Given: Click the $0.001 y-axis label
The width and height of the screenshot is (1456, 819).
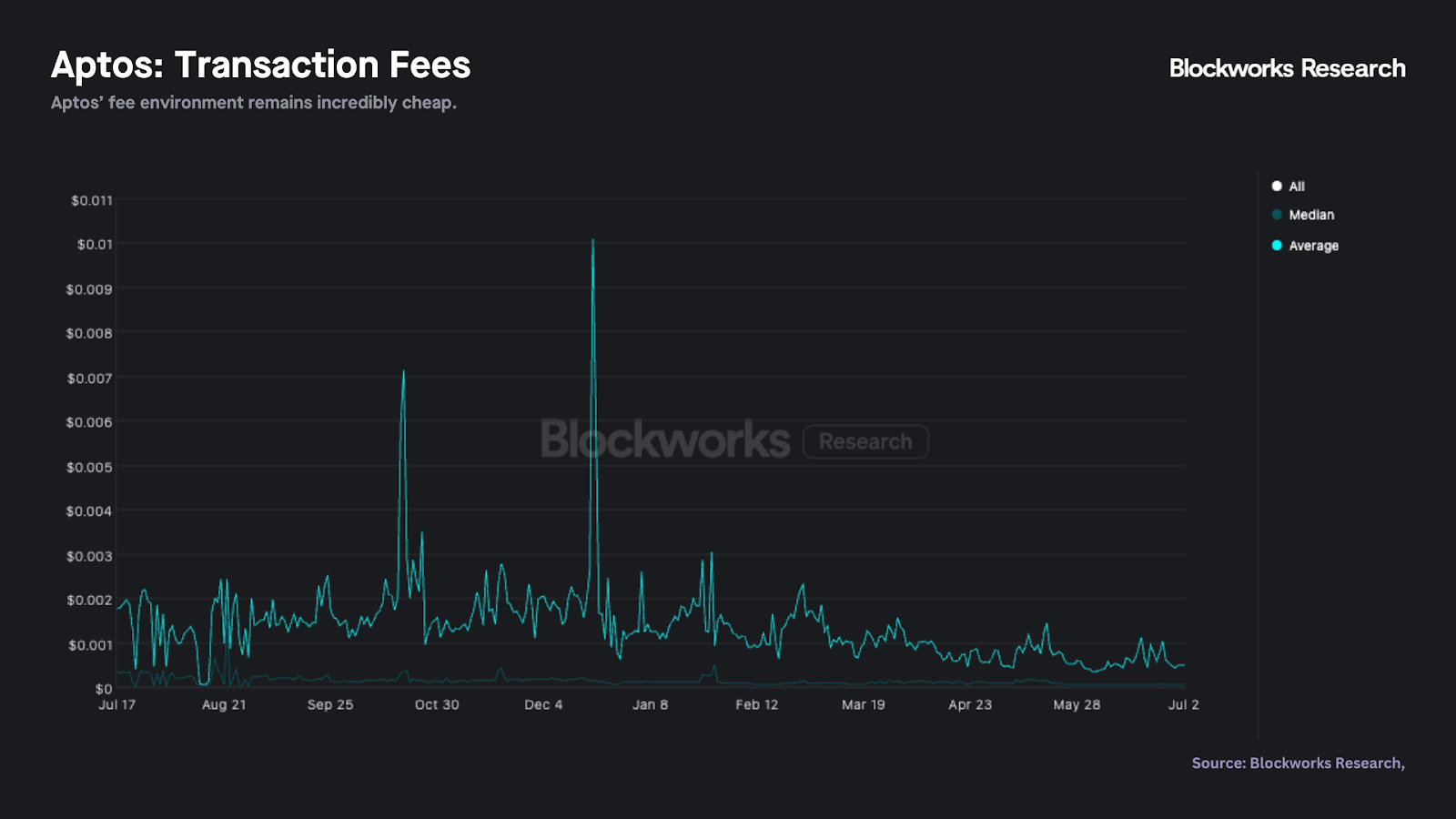Looking at the screenshot, I should (x=90, y=645).
